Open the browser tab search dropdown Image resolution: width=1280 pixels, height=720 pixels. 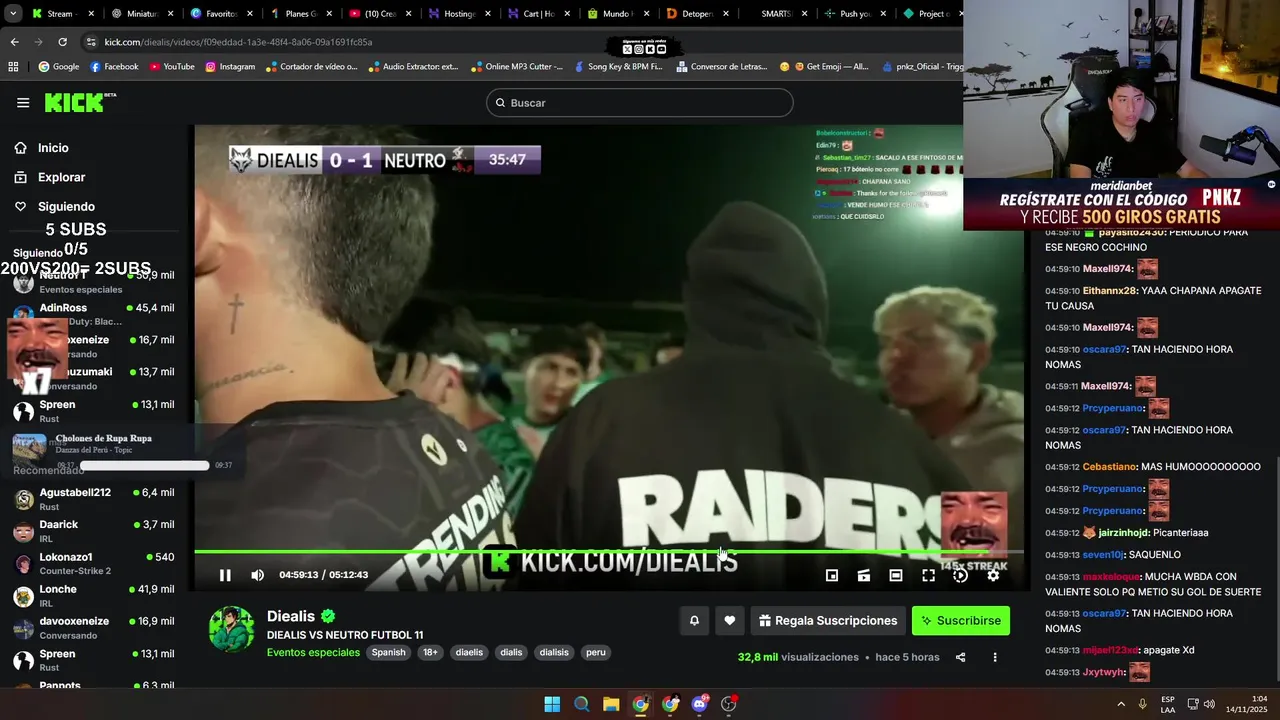click(x=13, y=14)
